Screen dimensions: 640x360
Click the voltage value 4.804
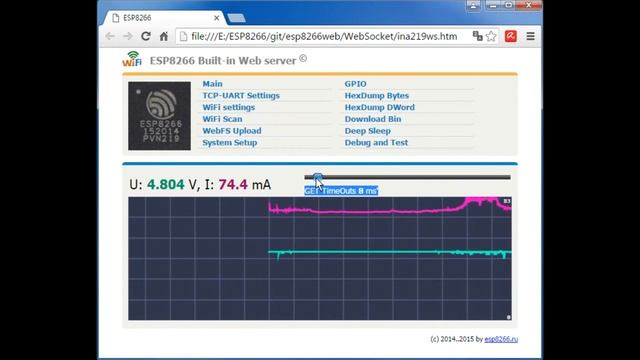166,184
